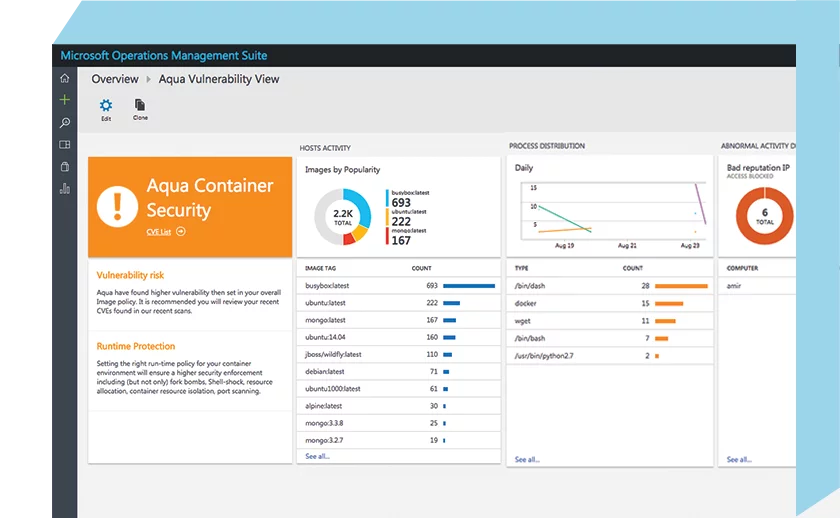The height and width of the screenshot is (518, 840).
Task: Select the /usr/bin/python2.7 process row
Action: (610, 356)
